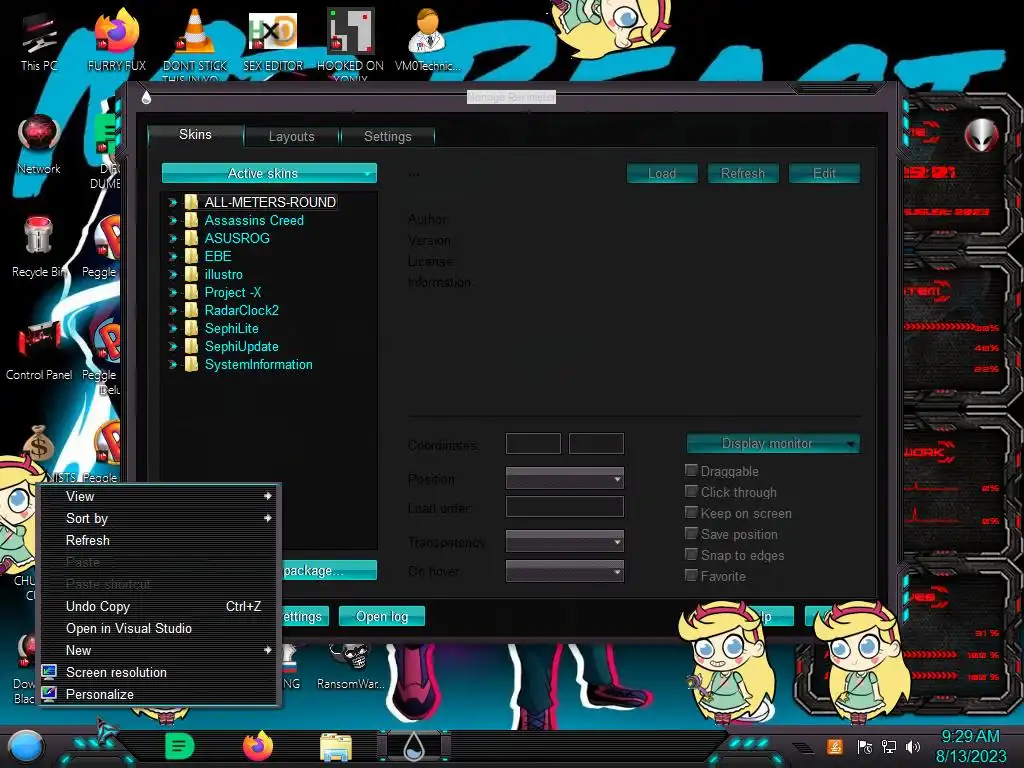Switch to the Settings tab
The height and width of the screenshot is (768, 1024).
(388, 136)
